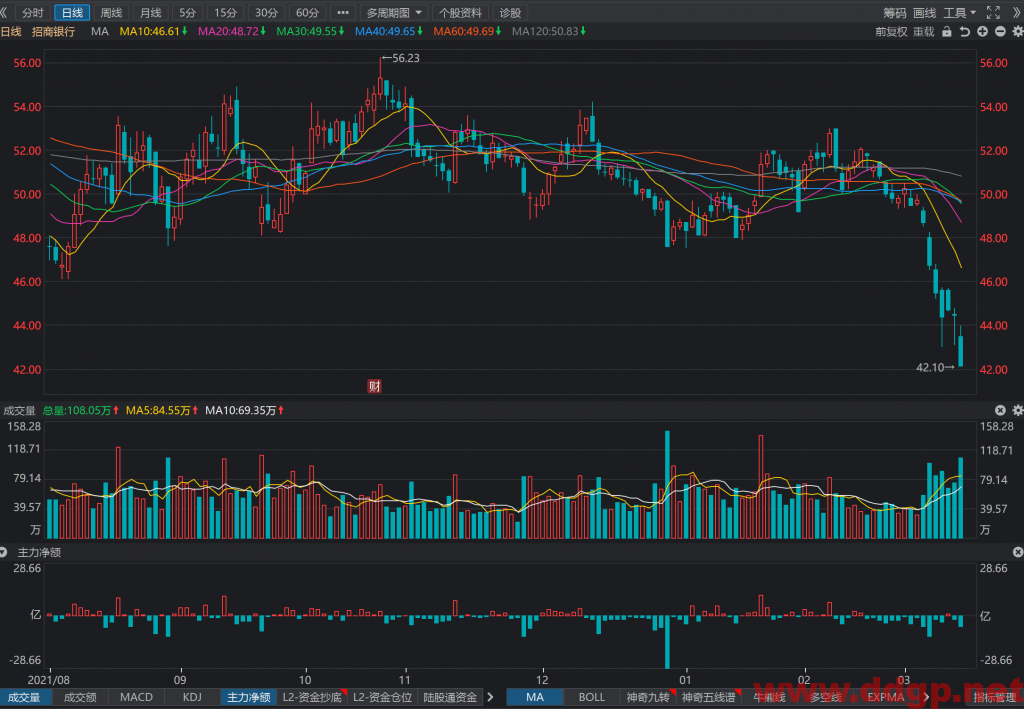This screenshot has width=1024, height=709.
Task: Click the lock icon beside 重载
Action: [946, 31]
